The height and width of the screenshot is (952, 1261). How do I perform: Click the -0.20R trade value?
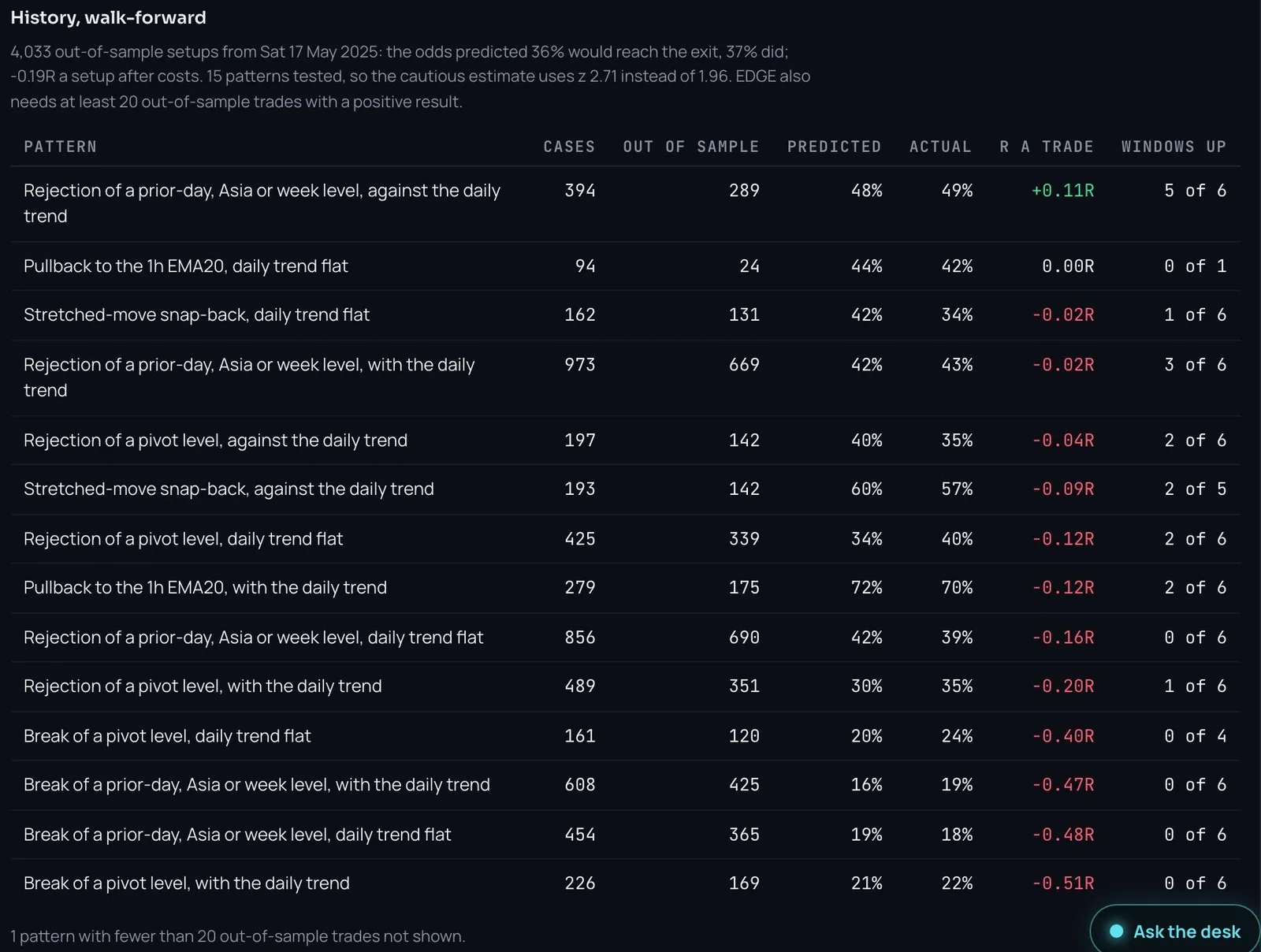(x=1062, y=686)
